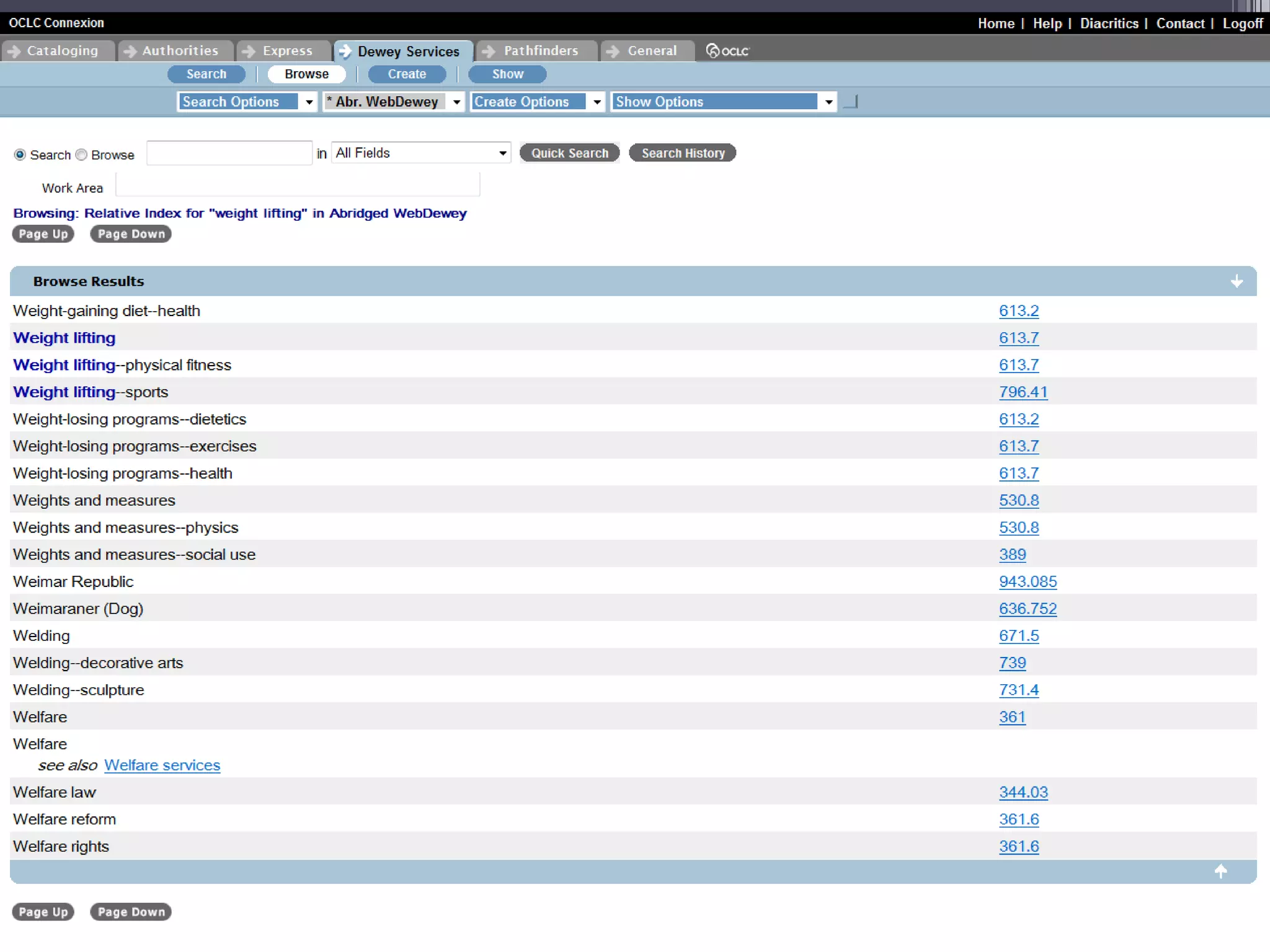Click down arrow in Browse Results header
The image size is (1270, 952).
click(1237, 281)
